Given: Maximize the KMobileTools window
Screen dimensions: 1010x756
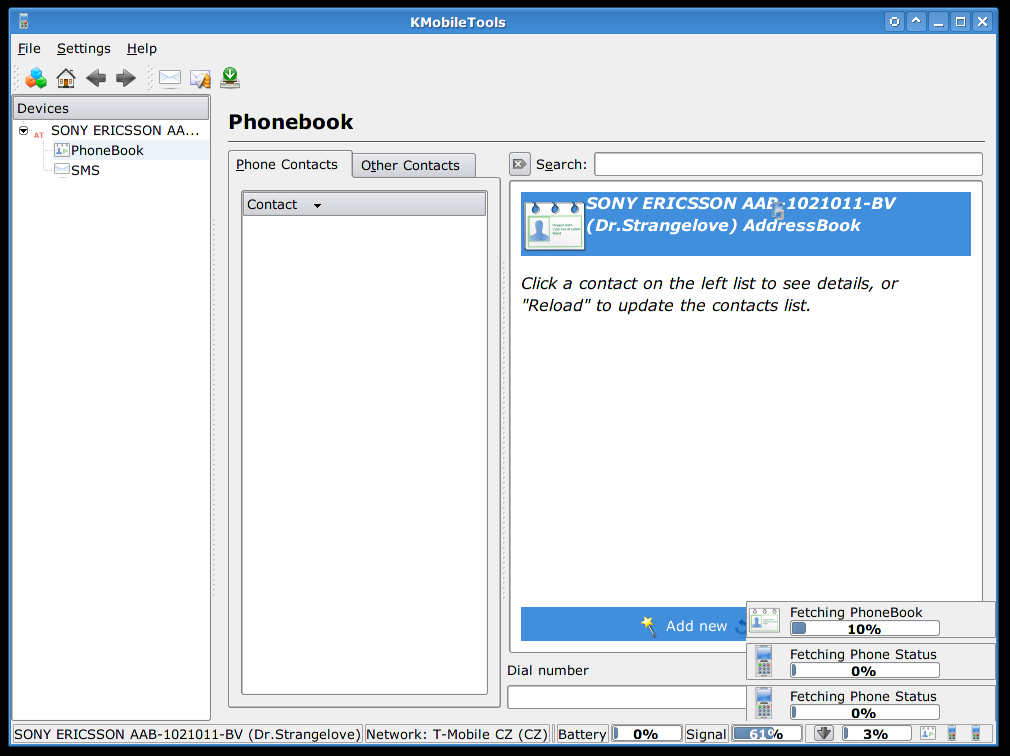Looking at the screenshot, I should pyautogui.click(x=960, y=22).
